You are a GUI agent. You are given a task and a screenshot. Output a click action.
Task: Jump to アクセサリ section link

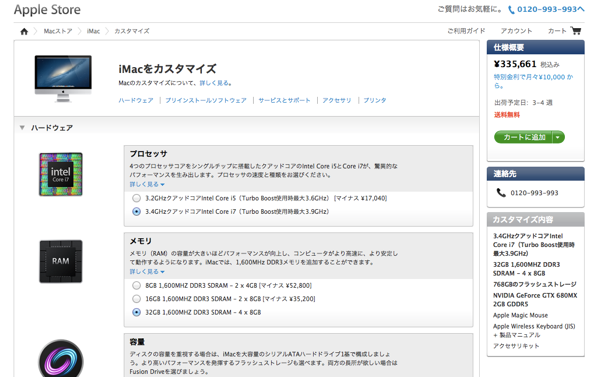[337, 100]
